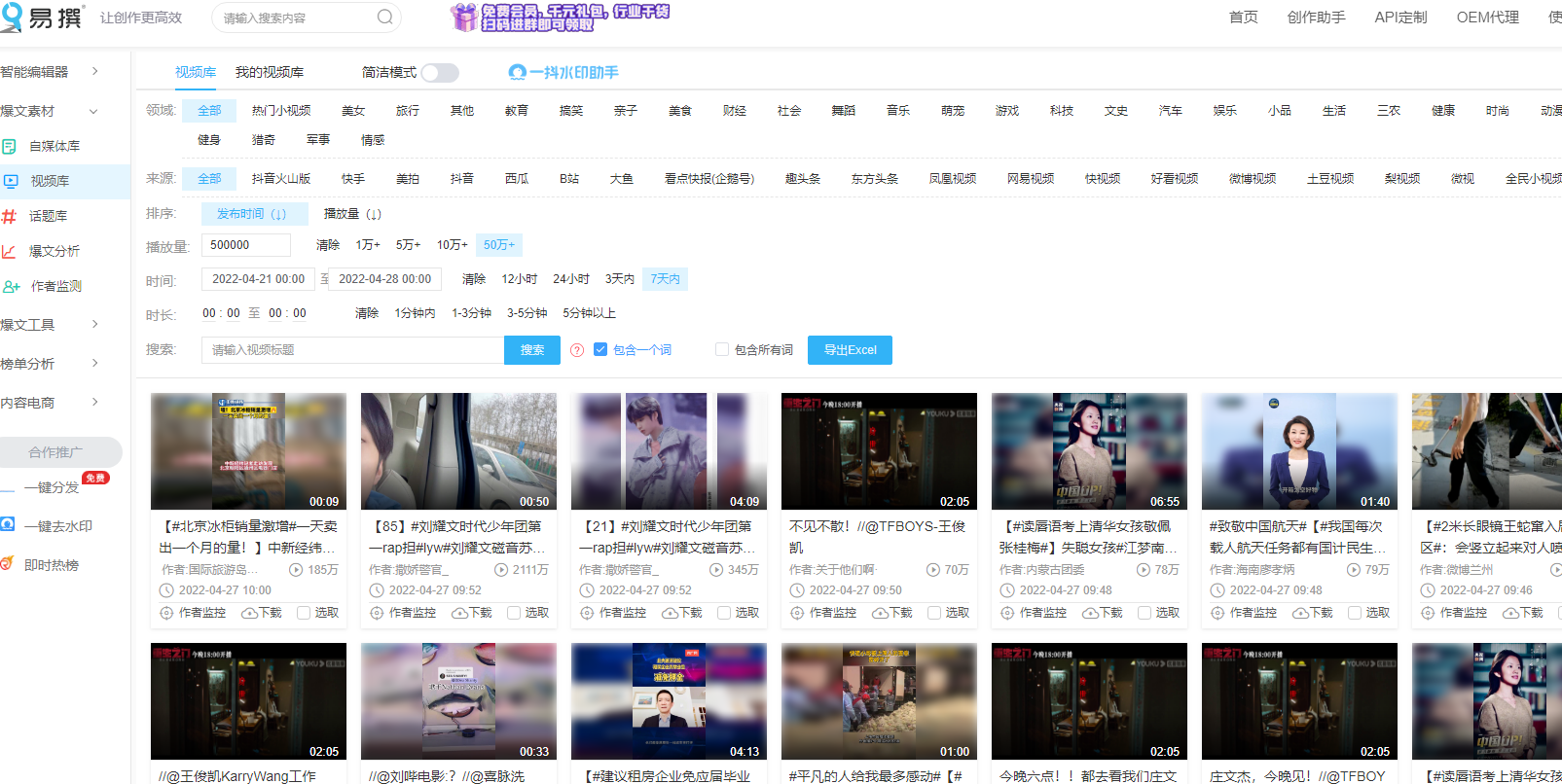This screenshot has height=784, width=1562.
Task: Uncheck the 包含一个词 checkbox
Action: pyautogui.click(x=600, y=349)
